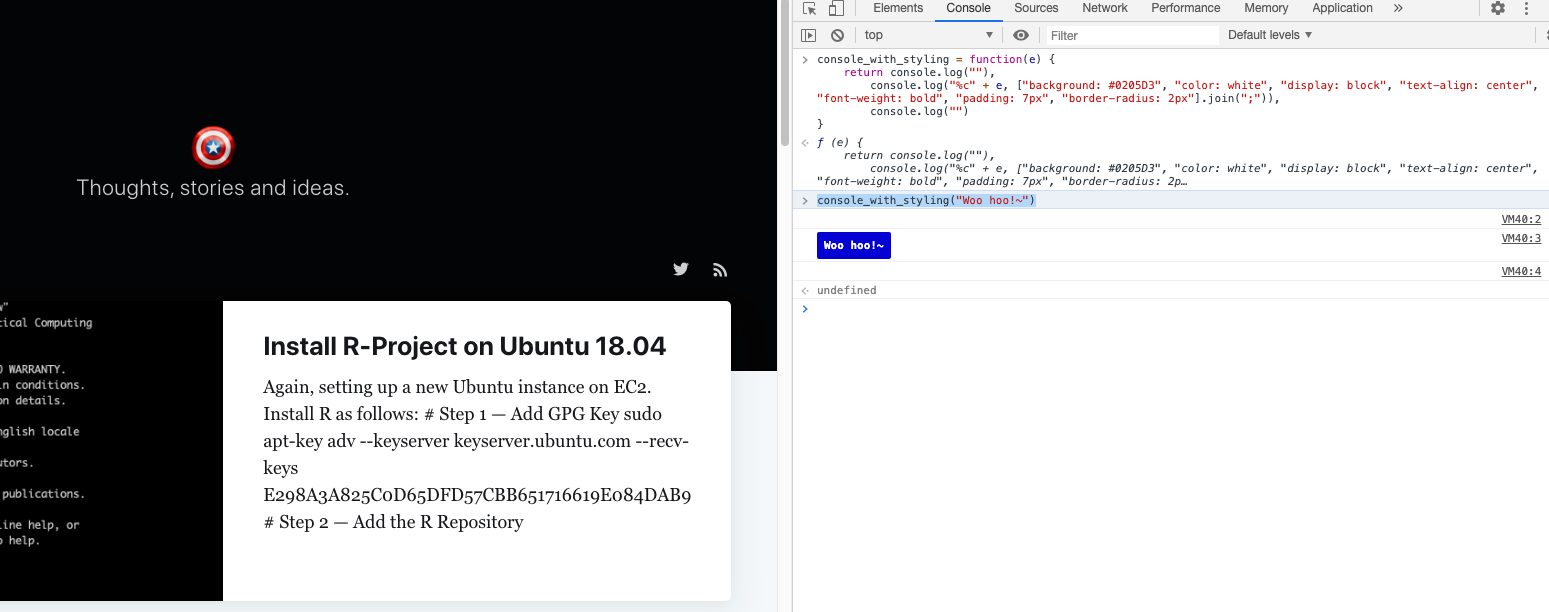Click the console_with_styling("Woo hoo!~") command line
This screenshot has width=1549, height=612.
pos(926,200)
